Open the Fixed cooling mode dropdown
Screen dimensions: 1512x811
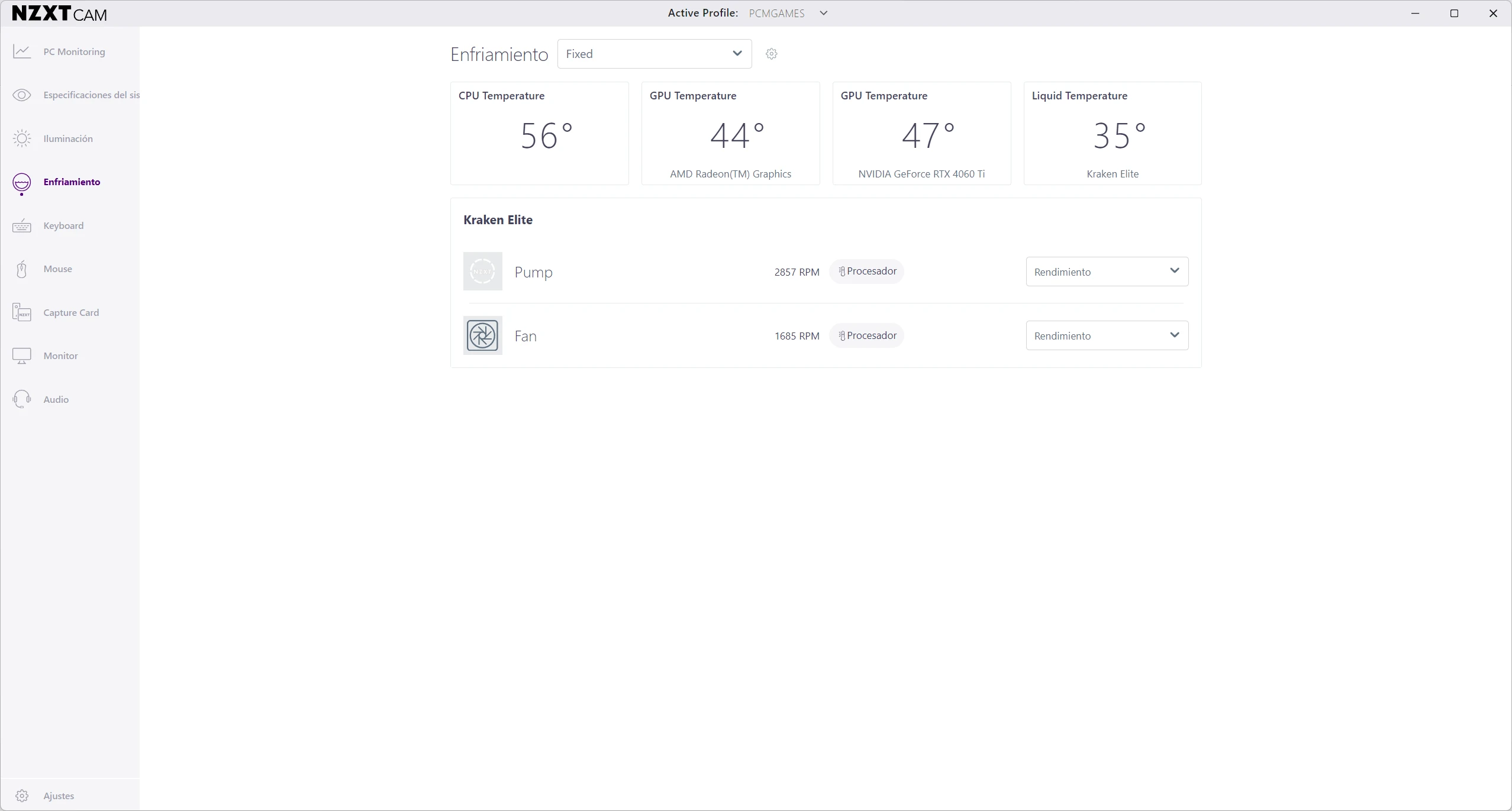(655, 54)
